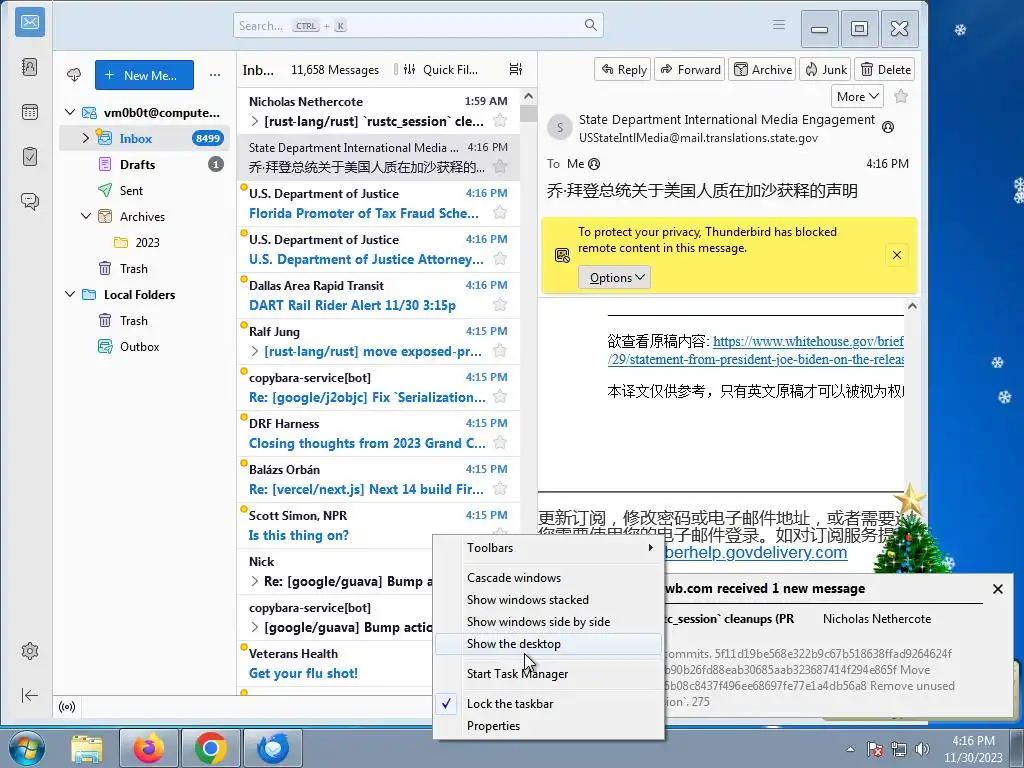Open the Mail space icon
The image size is (1024, 768).
(x=30, y=22)
